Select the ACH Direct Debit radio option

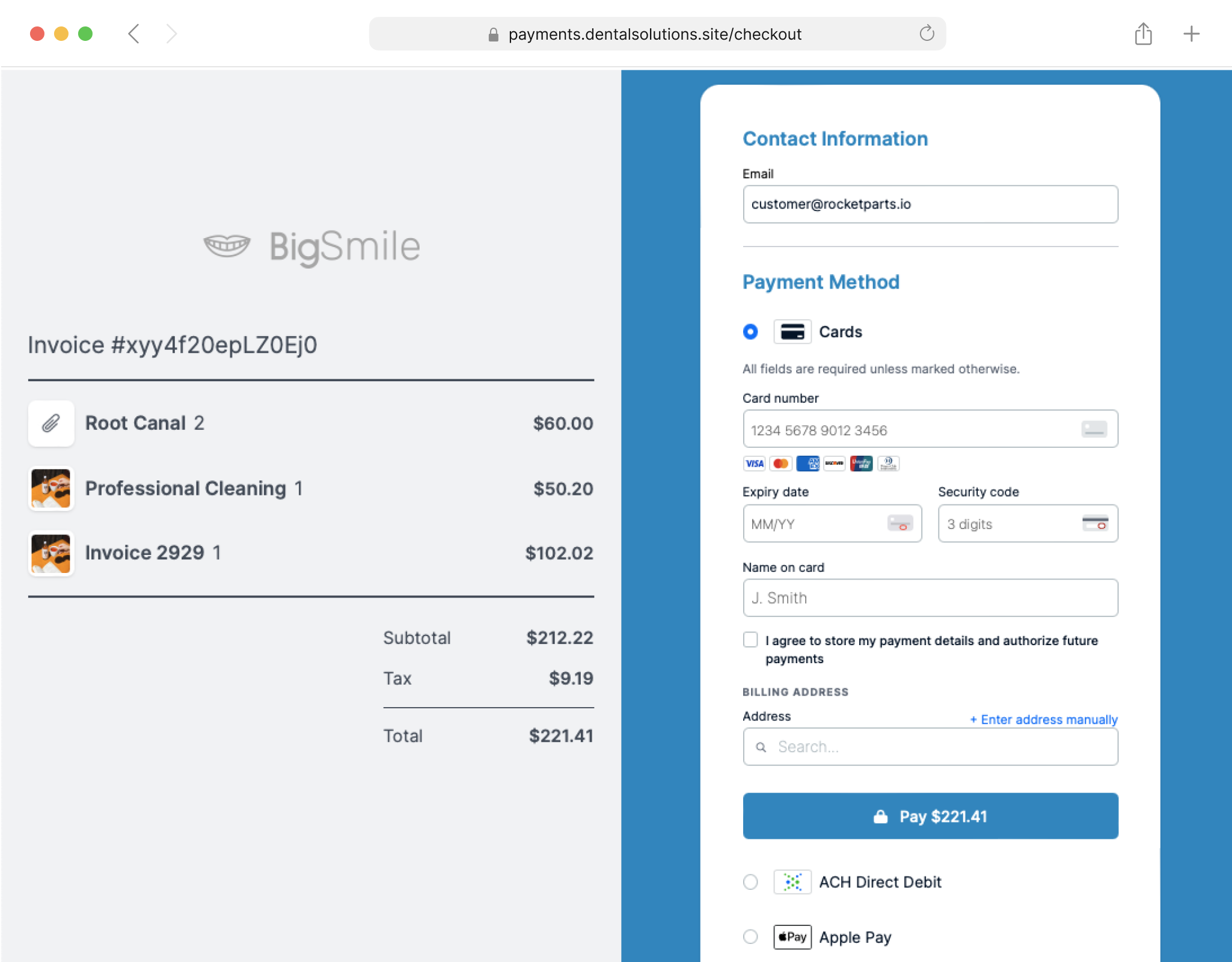[750, 882]
